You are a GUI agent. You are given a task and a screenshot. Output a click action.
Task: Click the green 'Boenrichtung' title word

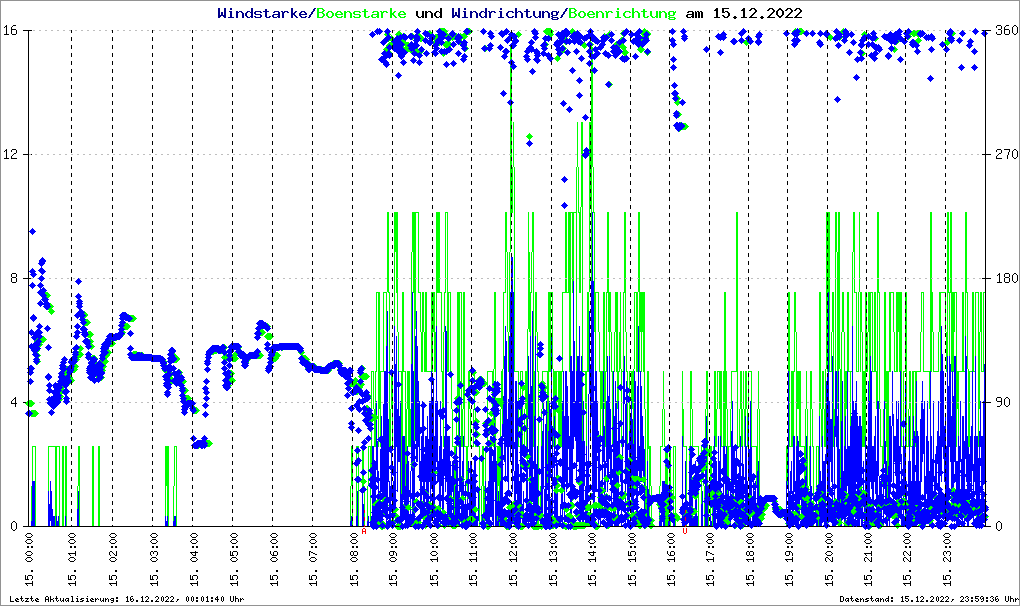pyautogui.click(x=623, y=13)
